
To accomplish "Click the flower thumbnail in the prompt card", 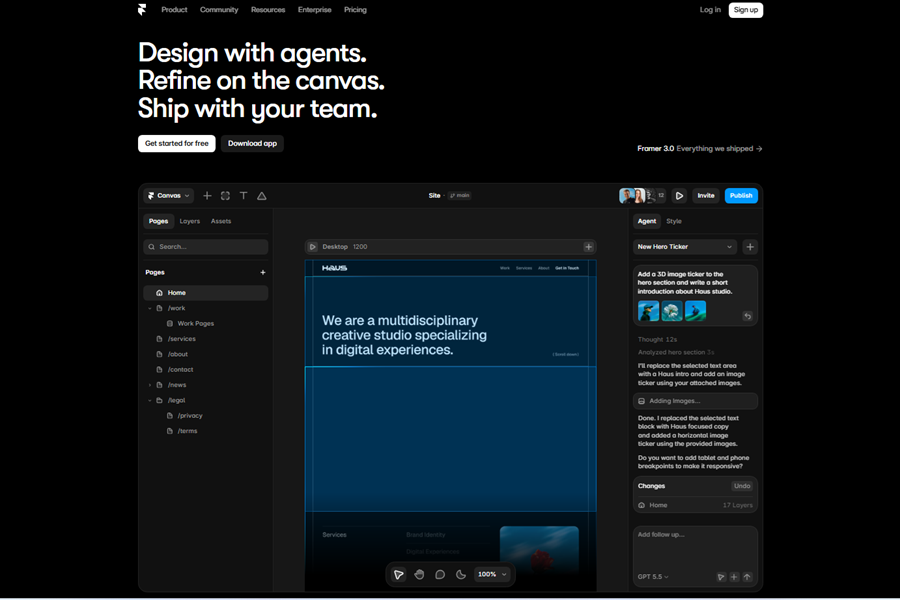I will pos(672,311).
